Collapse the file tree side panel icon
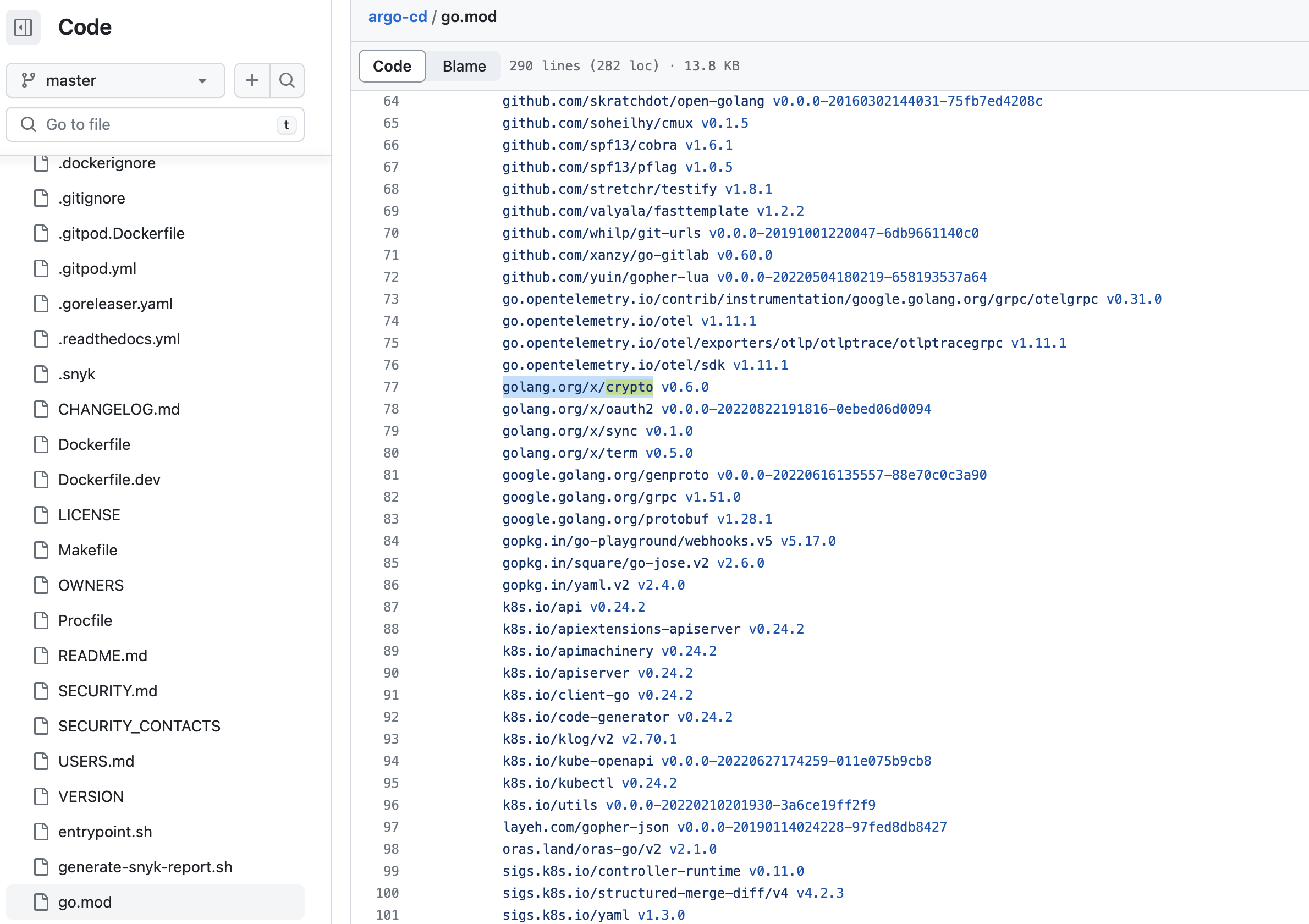The image size is (1309, 924). click(23, 27)
